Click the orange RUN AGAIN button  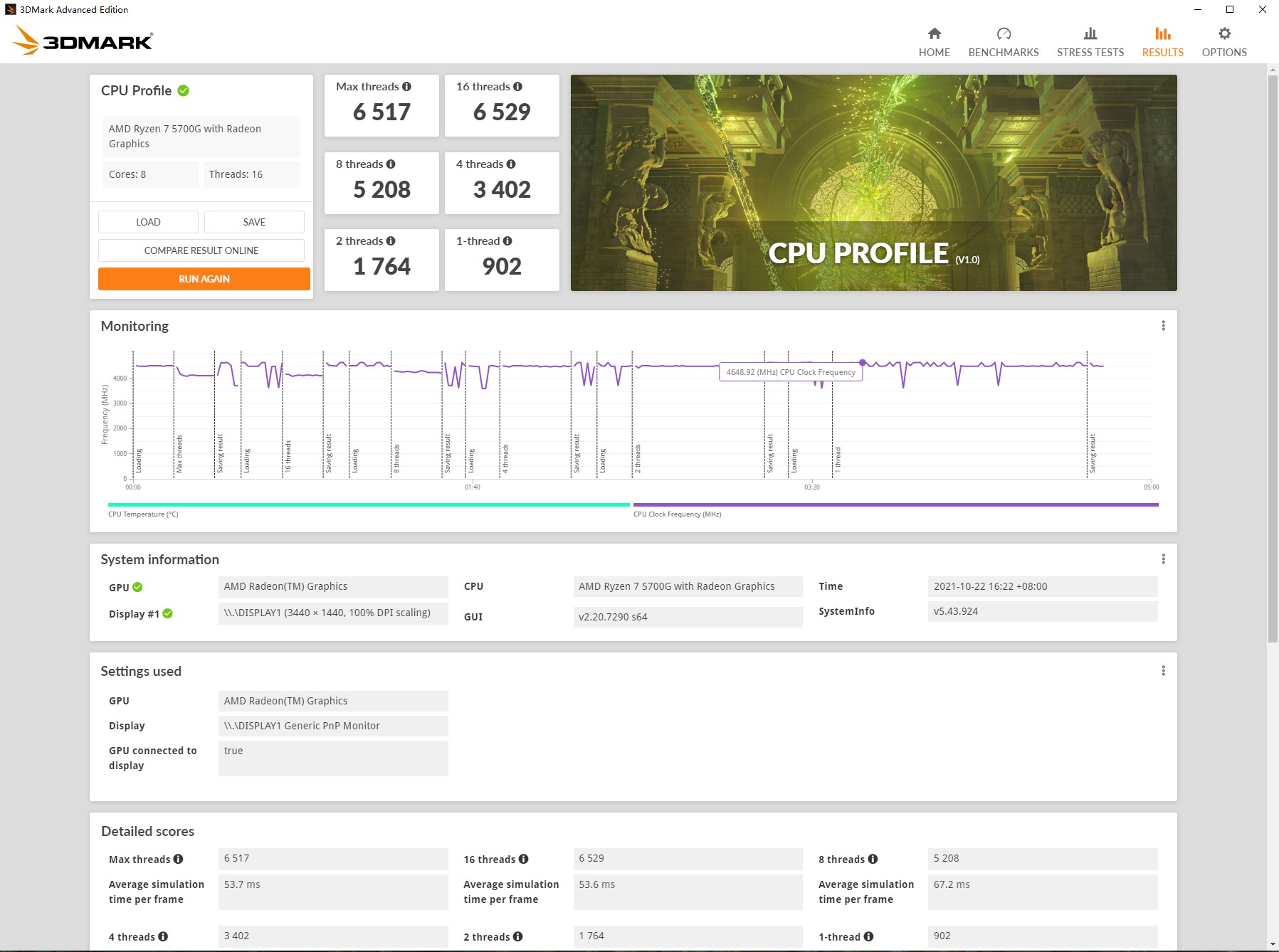[204, 279]
